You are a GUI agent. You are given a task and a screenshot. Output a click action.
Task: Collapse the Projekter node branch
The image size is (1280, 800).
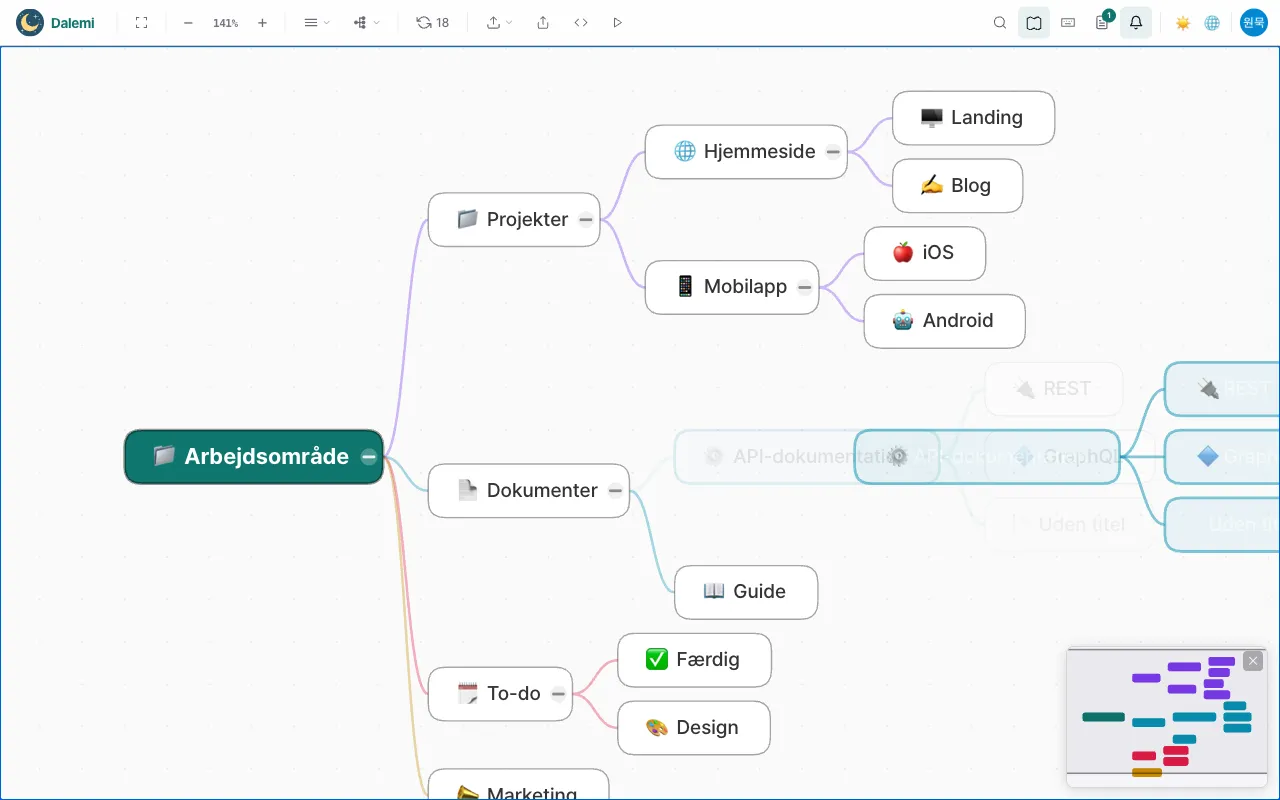tap(586, 220)
